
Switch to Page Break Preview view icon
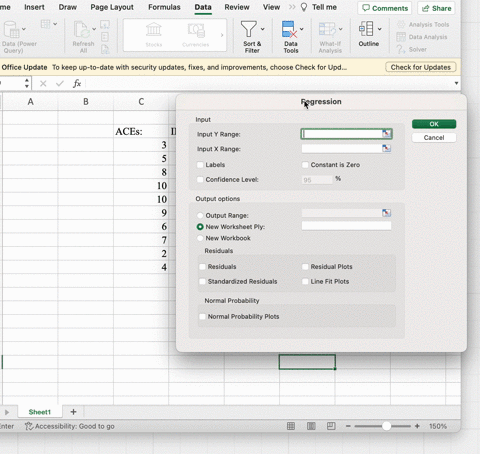point(331,426)
